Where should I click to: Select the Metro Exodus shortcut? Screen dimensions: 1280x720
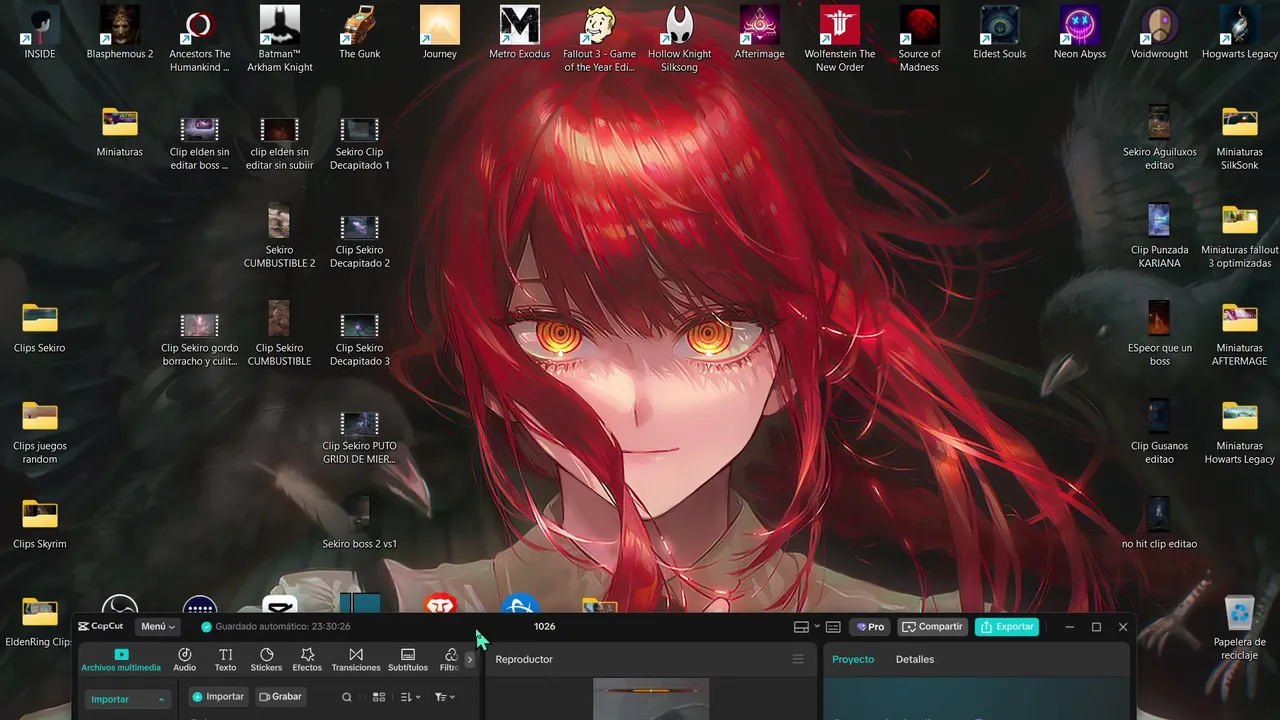tap(520, 33)
